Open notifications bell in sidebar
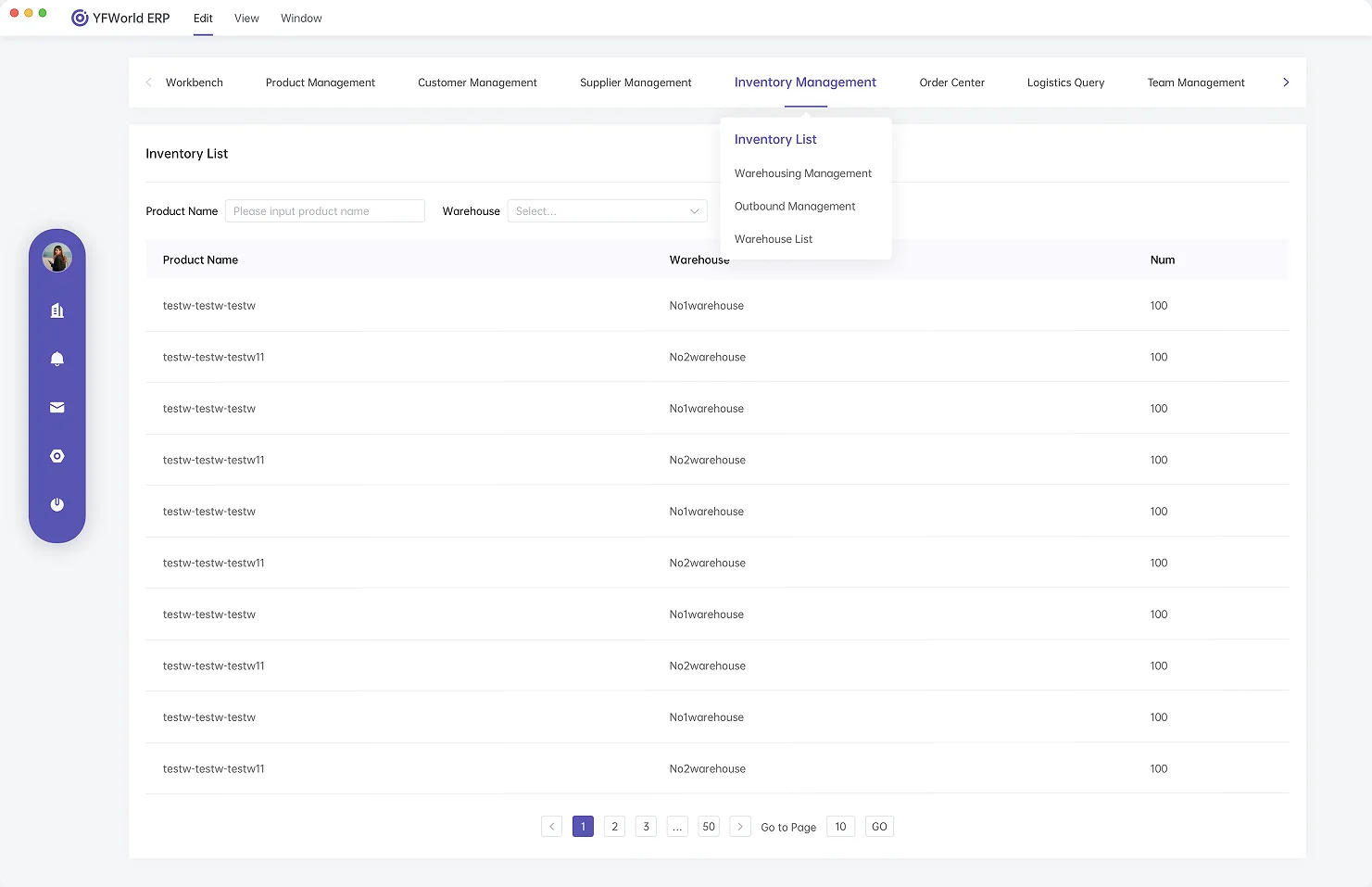 pyautogui.click(x=57, y=359)
